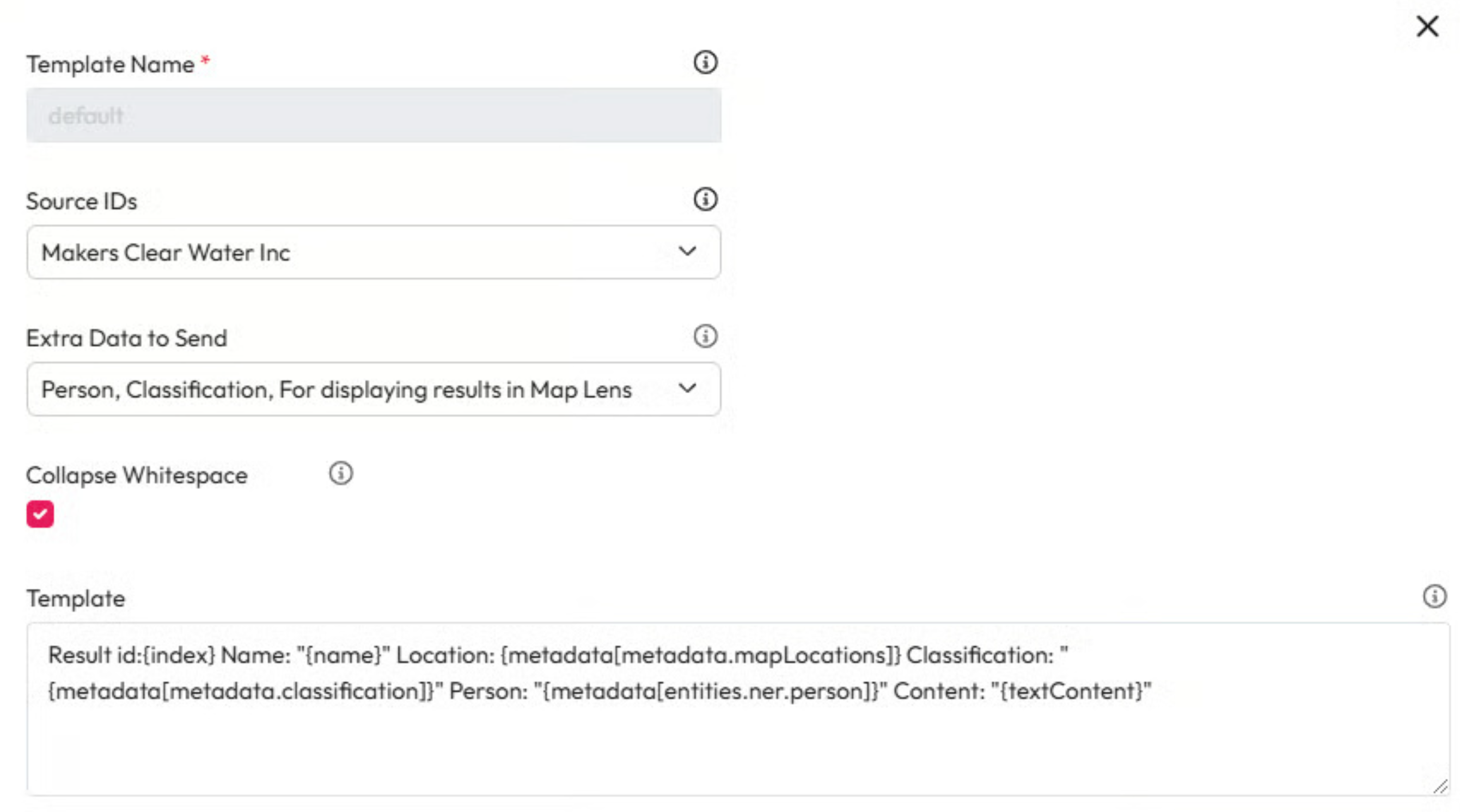Show info for Collapse Whitespace

(x=340, y=473)
